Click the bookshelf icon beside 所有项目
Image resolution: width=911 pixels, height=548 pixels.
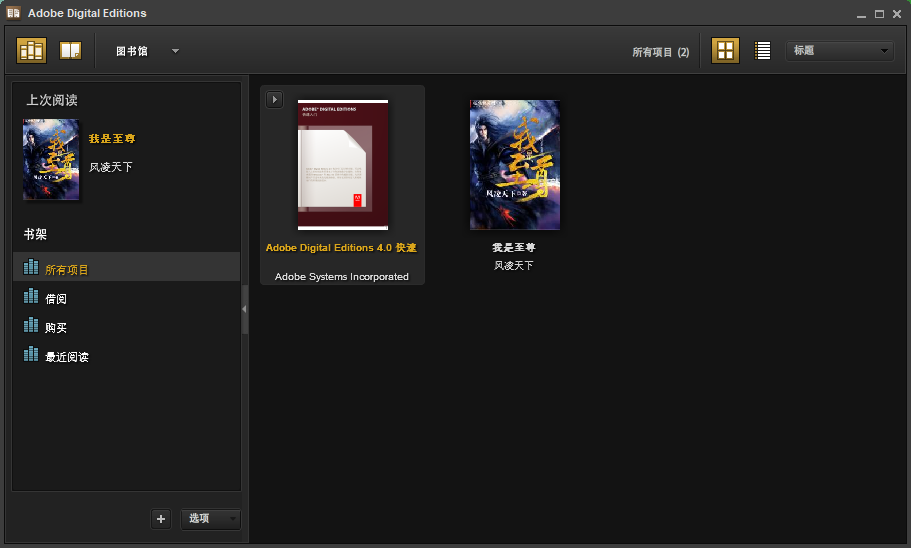click(31, 267)
